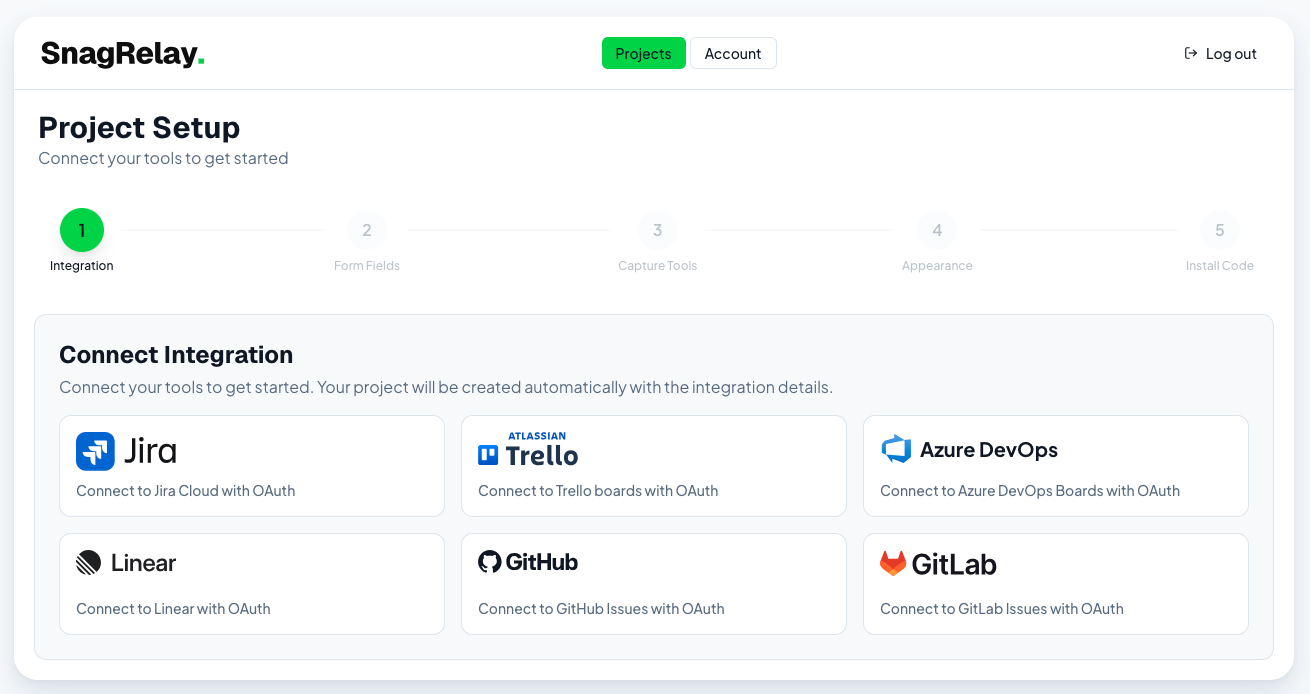The image size is (1310, 694).
Task: Click 'Connect to Jira Cloud with OAuth'
Action: (x=186, y=491)
